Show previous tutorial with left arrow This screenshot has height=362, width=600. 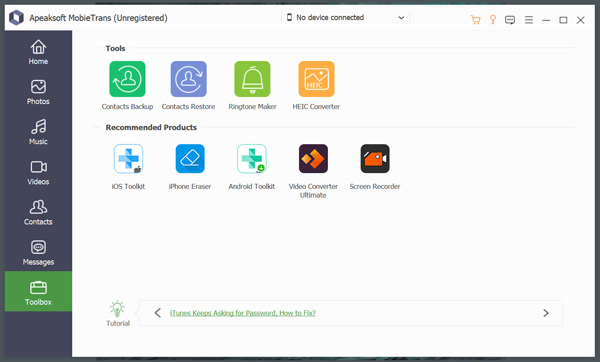pyautogui.click(x=158, y=313)
